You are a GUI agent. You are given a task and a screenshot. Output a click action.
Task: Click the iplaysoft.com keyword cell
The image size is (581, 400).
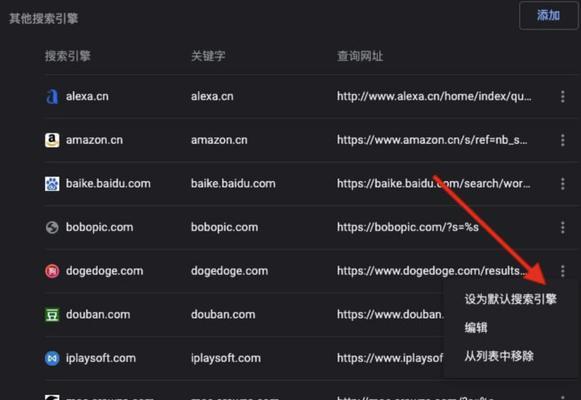[x=226, y=359]
